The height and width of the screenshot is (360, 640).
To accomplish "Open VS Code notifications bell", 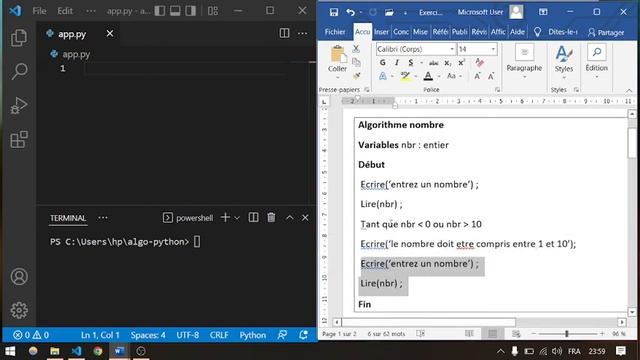I will coord(303,335).
